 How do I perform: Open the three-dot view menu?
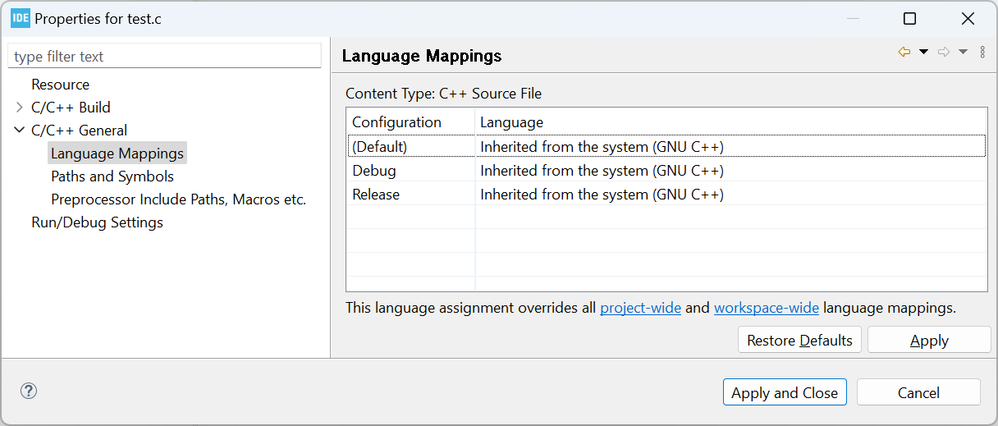[x=982, y=52]
